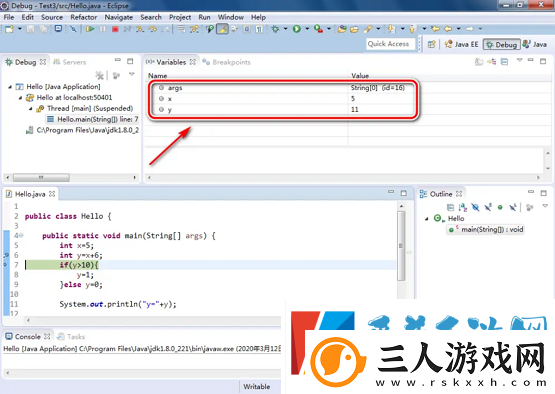The width and height of the screenshot is (555, 394).
Task: Switch to the Breakpoints tab
Action: click(x=227, y=62)
